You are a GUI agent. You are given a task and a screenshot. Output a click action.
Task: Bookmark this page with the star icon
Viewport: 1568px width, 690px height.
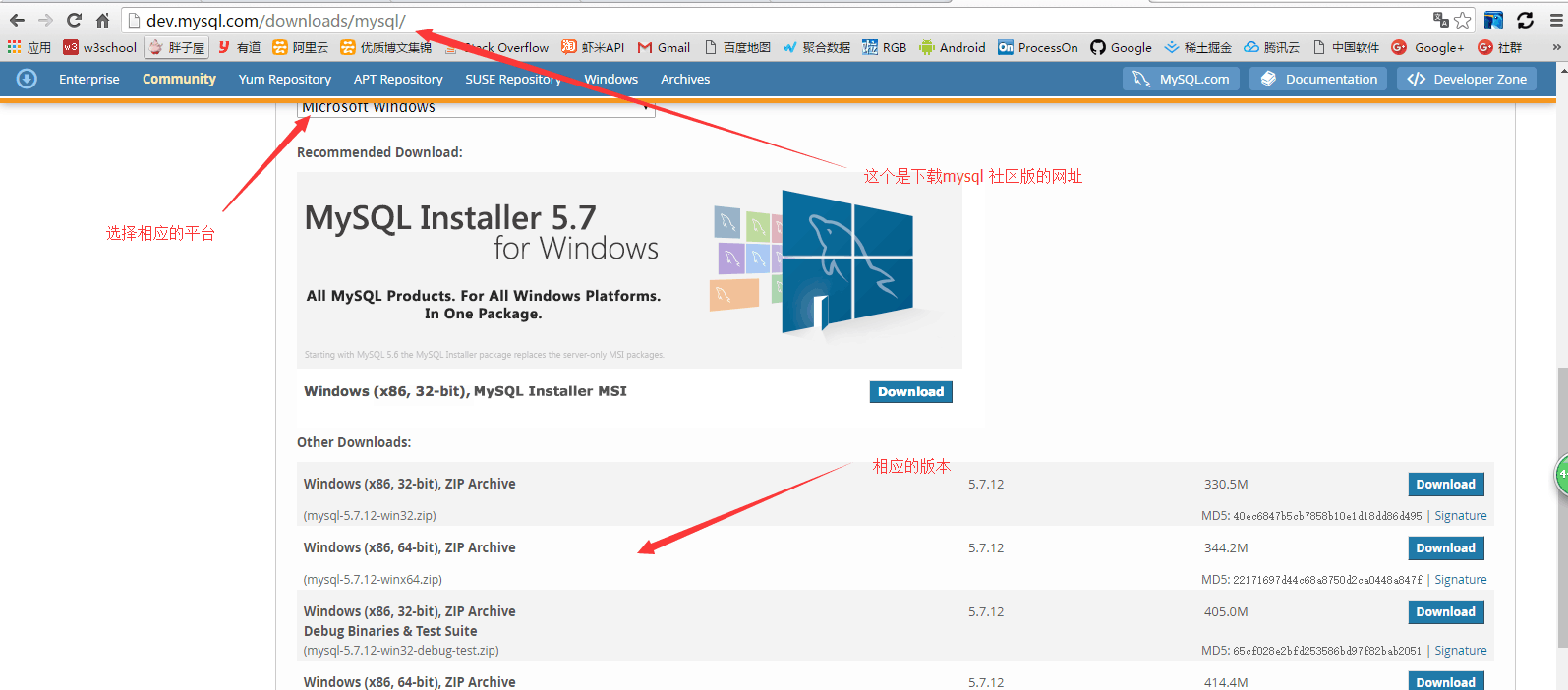pos(1463,20)
